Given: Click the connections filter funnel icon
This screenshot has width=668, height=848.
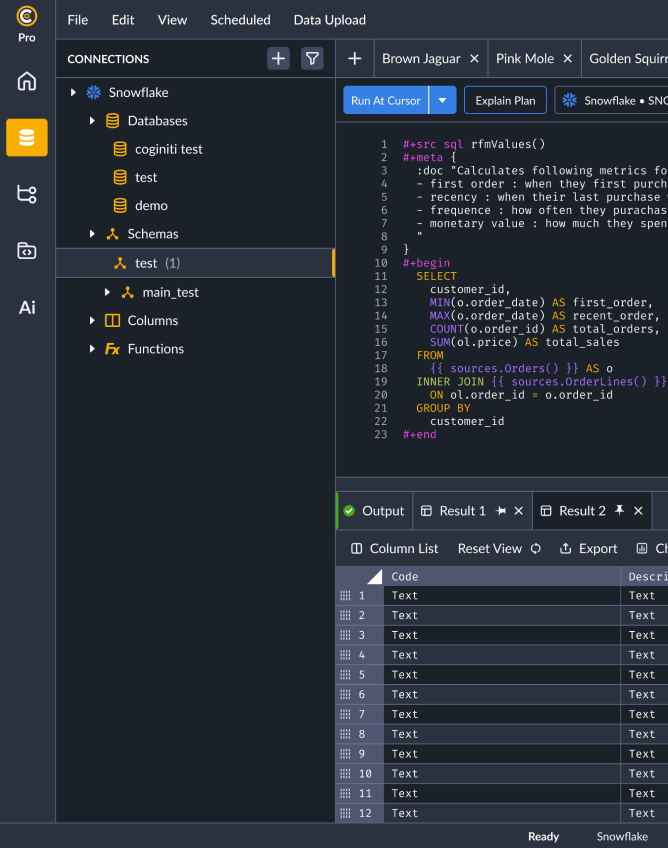Looking at the screenshot, I should coord(312,59).
